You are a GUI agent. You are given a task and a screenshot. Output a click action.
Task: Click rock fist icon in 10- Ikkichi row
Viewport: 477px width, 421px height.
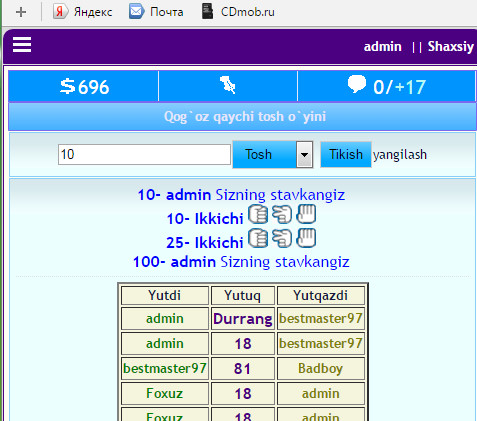click(x=258, y=214)
